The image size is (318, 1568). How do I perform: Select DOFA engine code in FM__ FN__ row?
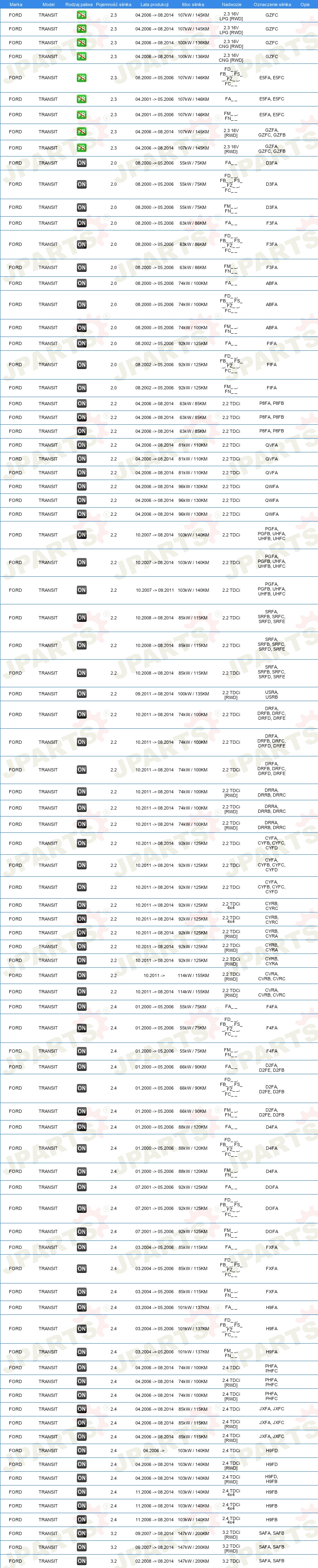pos(272,1232)
